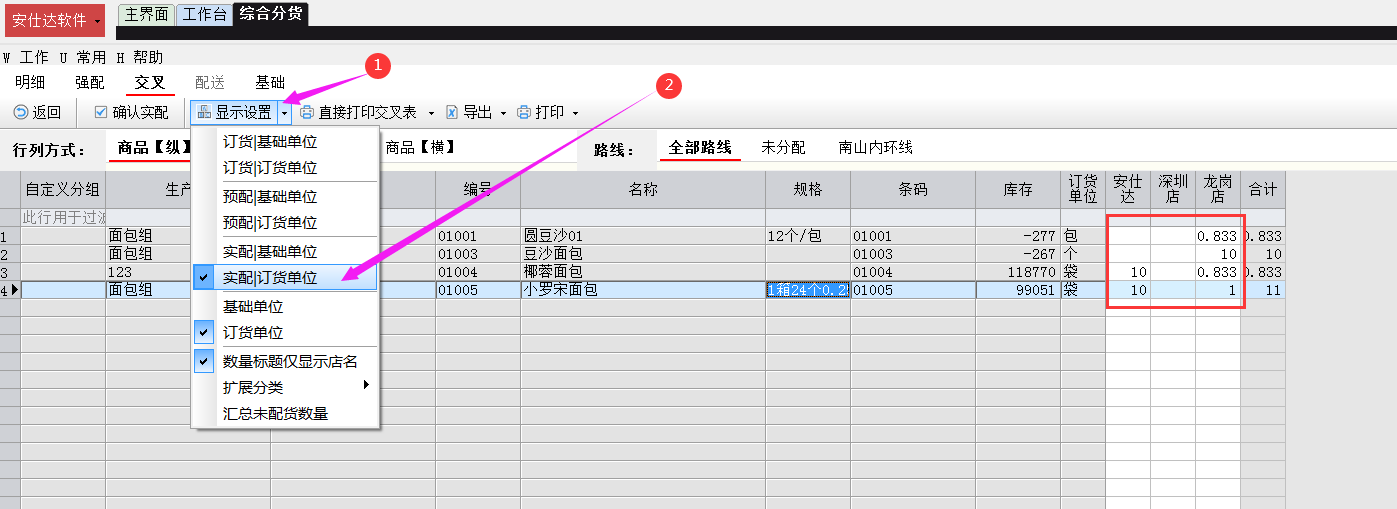Select the 交叉 sub-tab
This screenshot has width=1397, height=509.
pyautogui.click(x=150, y=83)
